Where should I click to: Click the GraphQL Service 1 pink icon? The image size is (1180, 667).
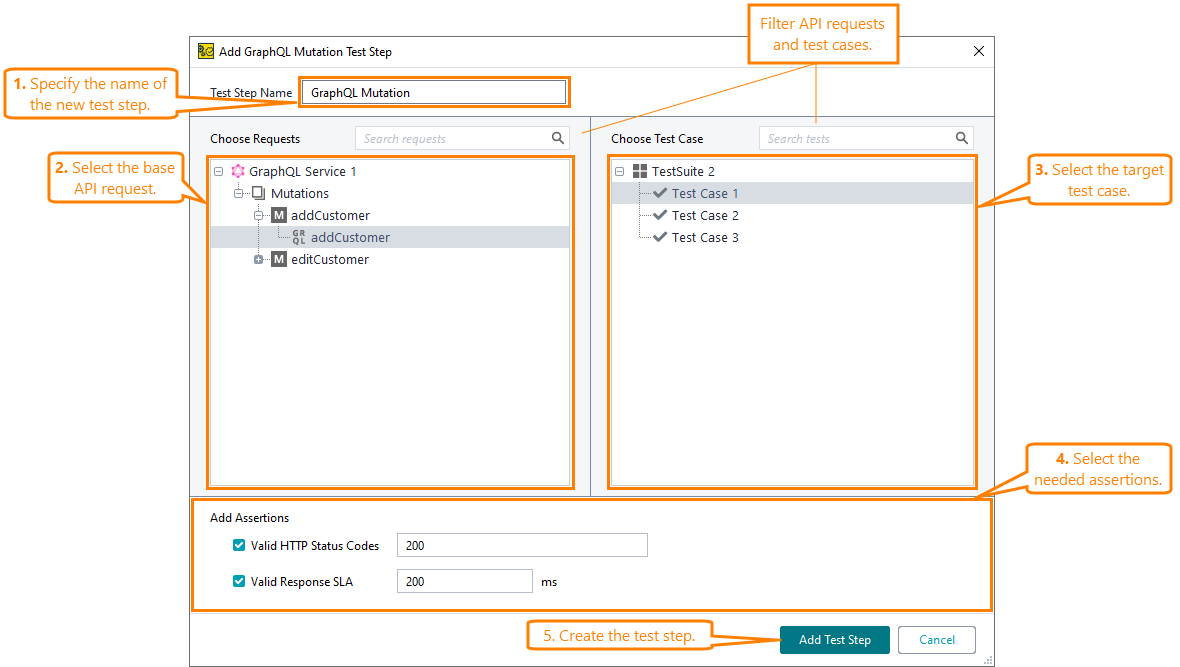[238, 171]
